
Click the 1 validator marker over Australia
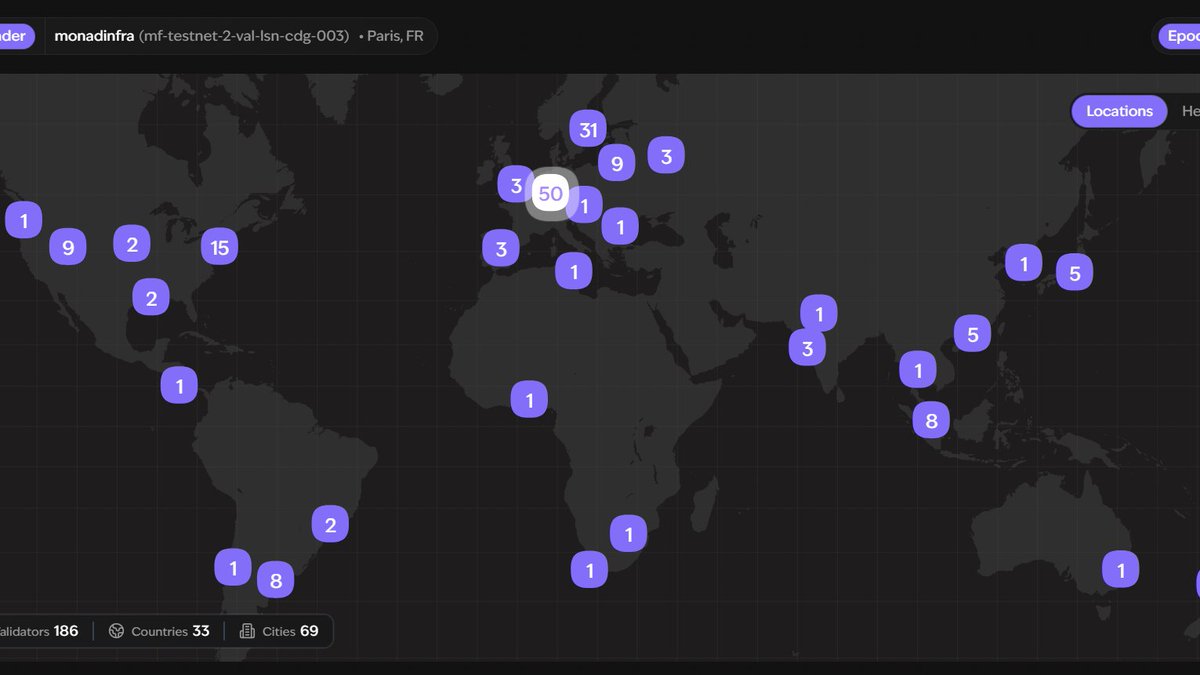coord(1120,568)
